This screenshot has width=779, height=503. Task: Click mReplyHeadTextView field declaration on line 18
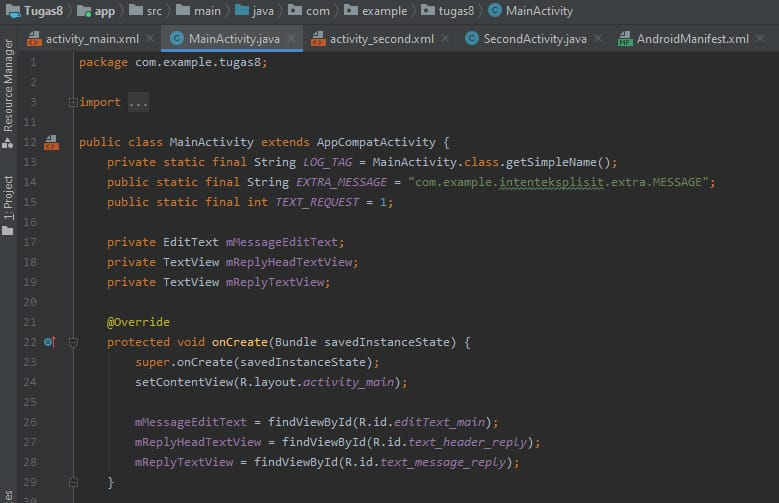click(289, 262)
